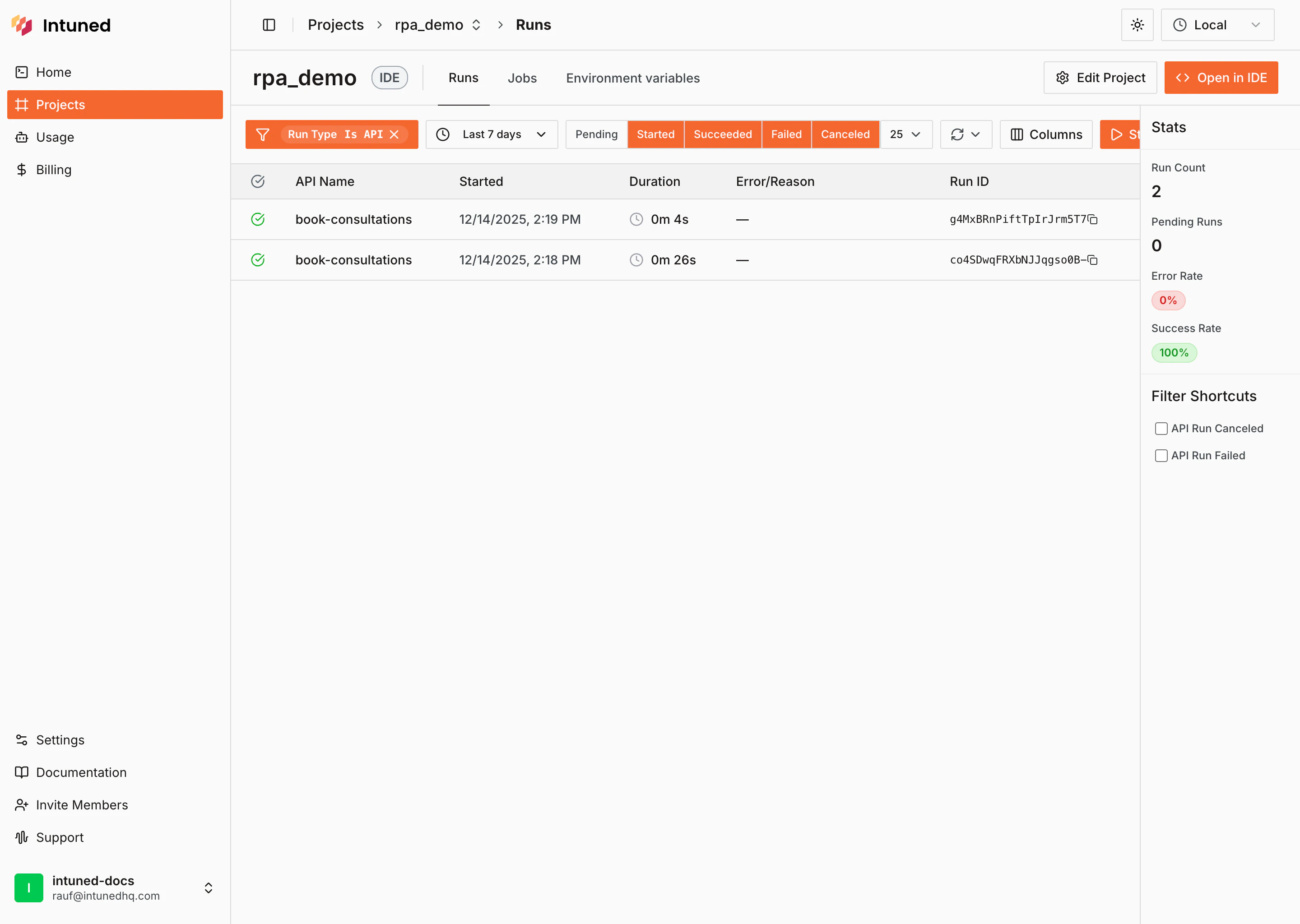
Task: Toggle the Canceled status filter
Action: point(845,134)
